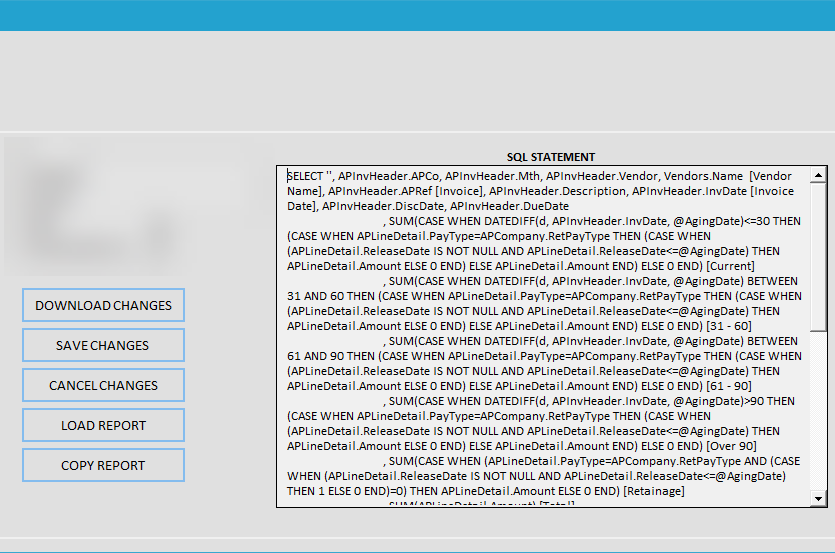Click the COPY REPORT button

(x=103, y=465)
